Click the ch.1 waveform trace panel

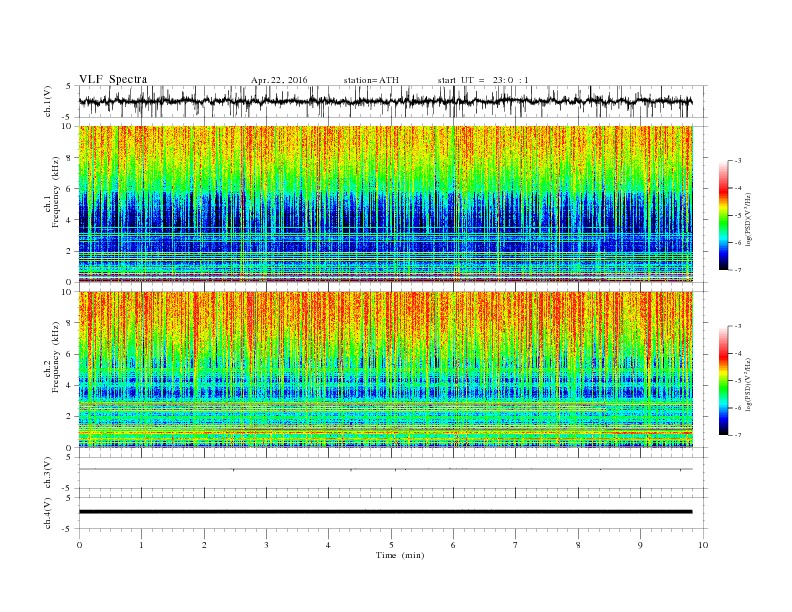click(393, 101)
